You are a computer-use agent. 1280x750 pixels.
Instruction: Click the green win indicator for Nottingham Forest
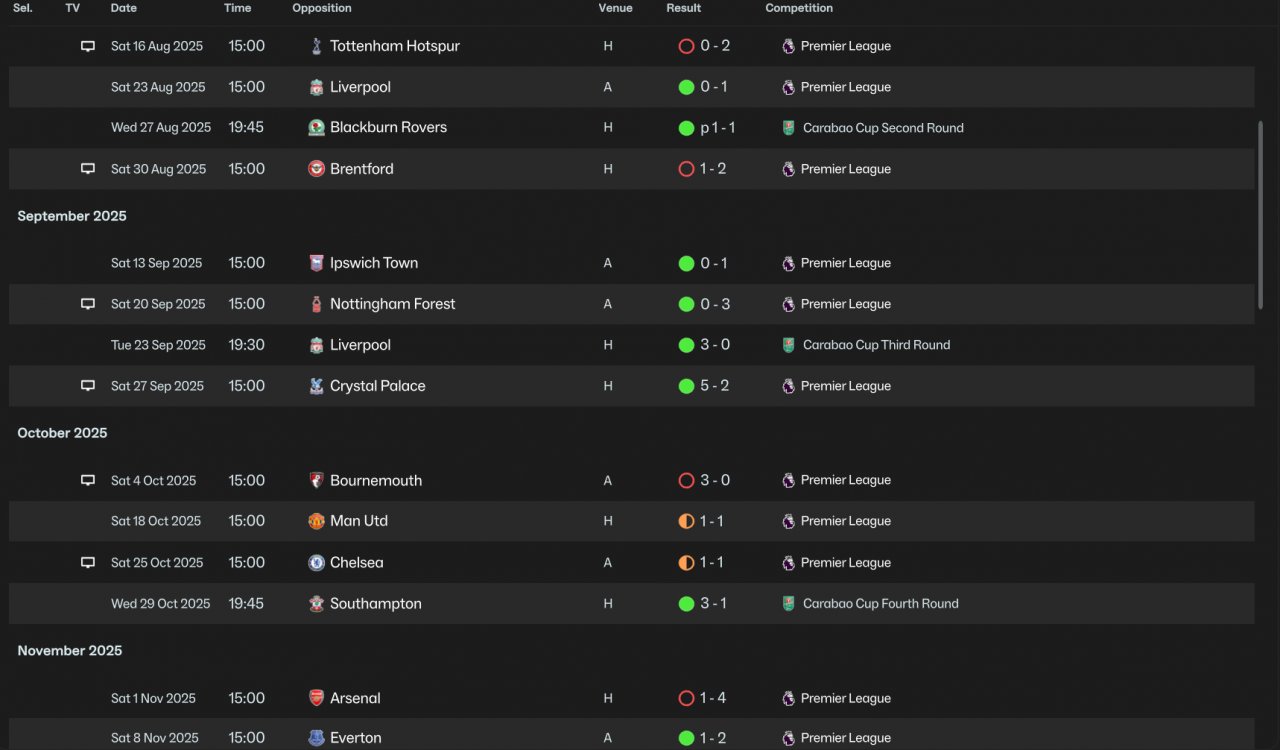point(686,304)
